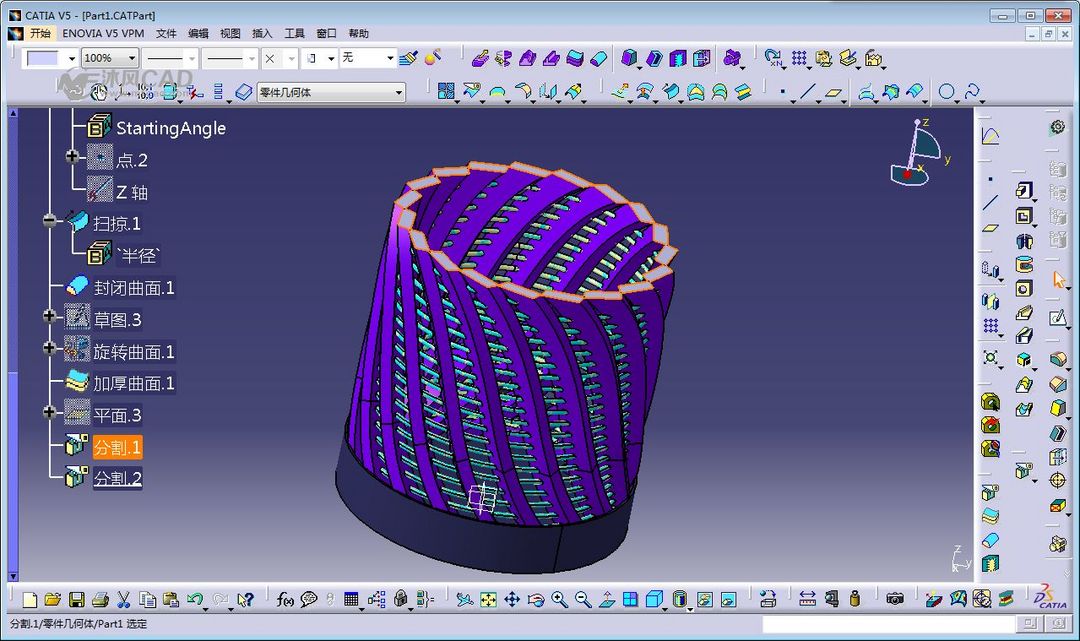The width and height of the screenshot is (1080, 641).
Task: Click the Capture camera icon
Action: tap(895, 599)
